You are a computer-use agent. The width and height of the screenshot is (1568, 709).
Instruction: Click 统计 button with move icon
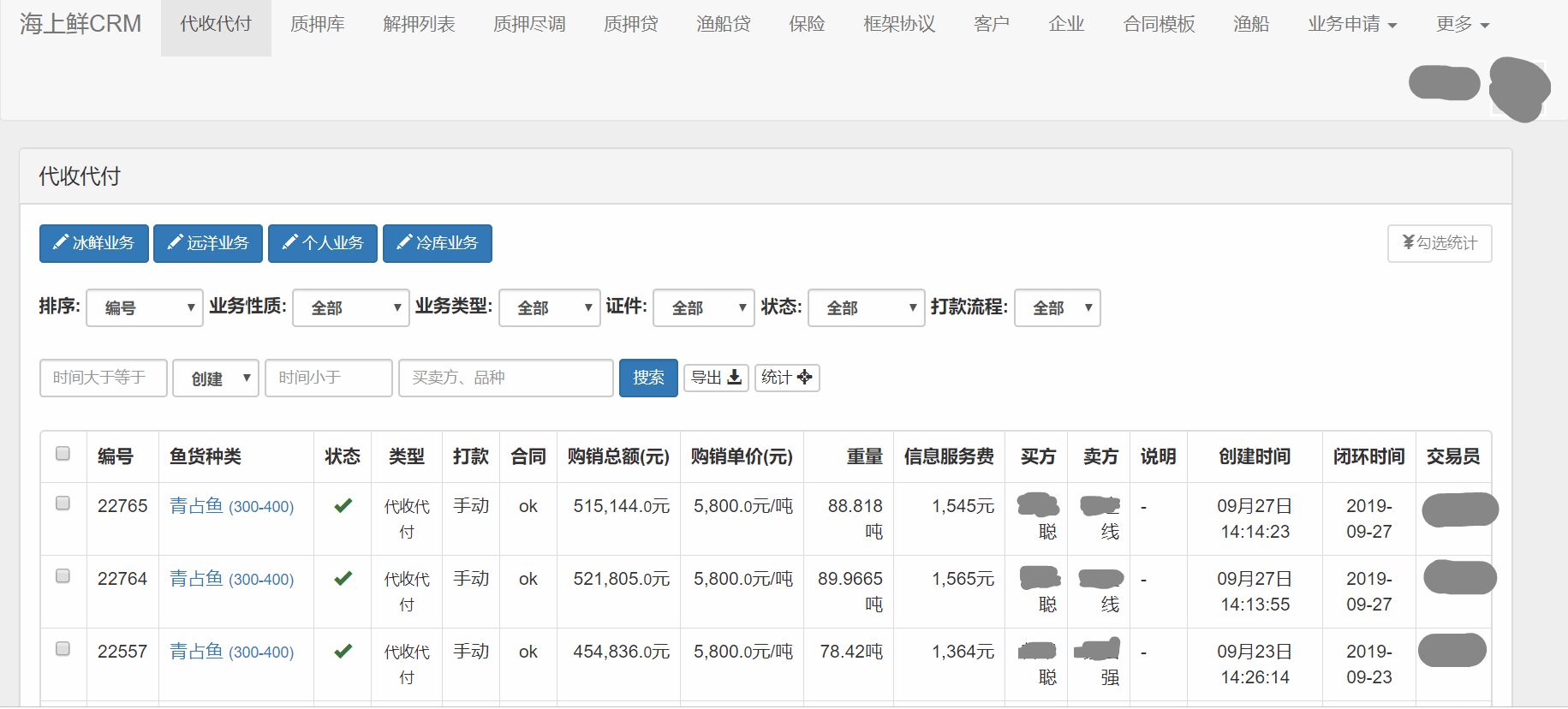[x=786, y=378]
